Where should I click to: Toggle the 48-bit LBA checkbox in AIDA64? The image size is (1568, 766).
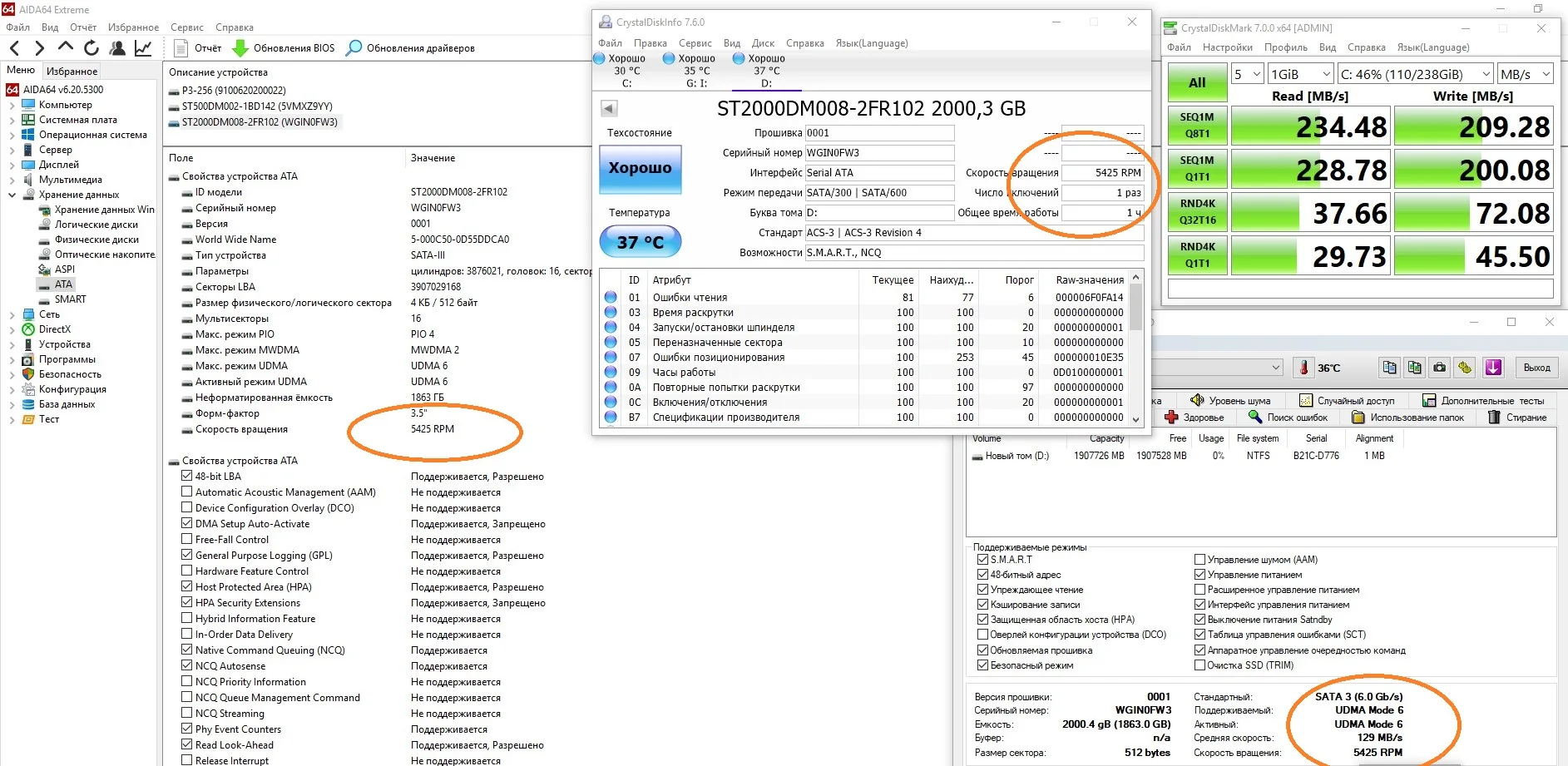187,477
